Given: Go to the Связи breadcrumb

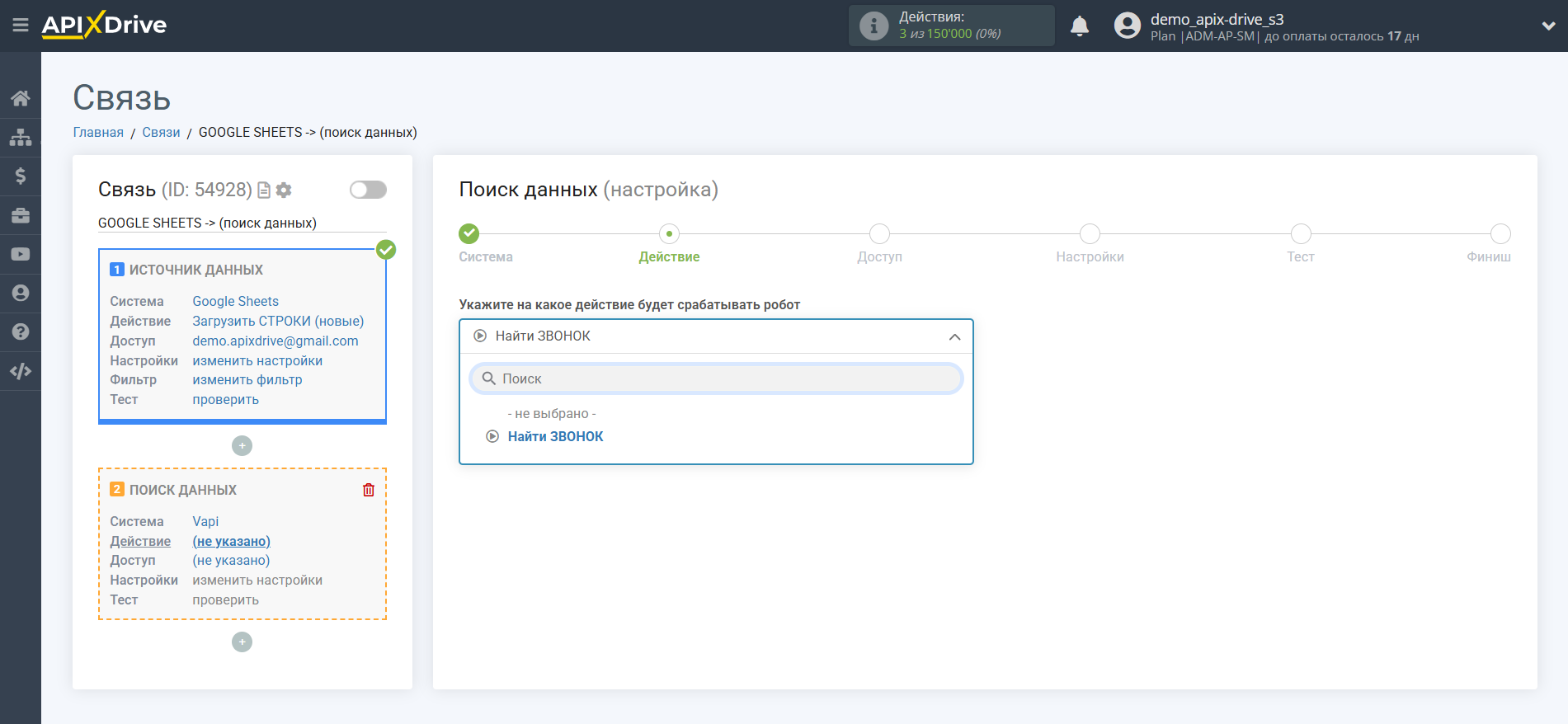Looking at the screenshot, I should [x=161, y=133].
